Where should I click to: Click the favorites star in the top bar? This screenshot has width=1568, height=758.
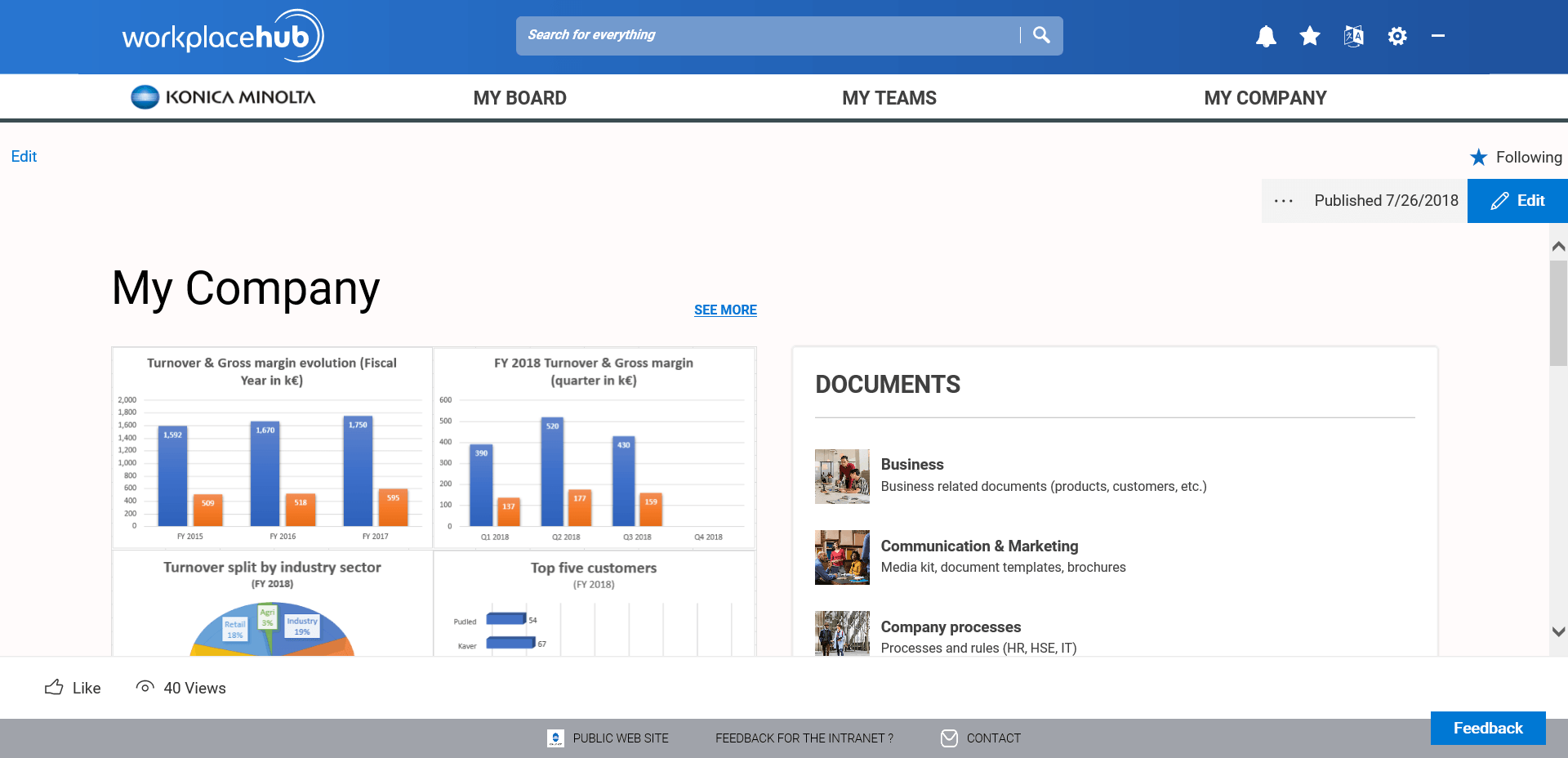(x=1309, y=36)
